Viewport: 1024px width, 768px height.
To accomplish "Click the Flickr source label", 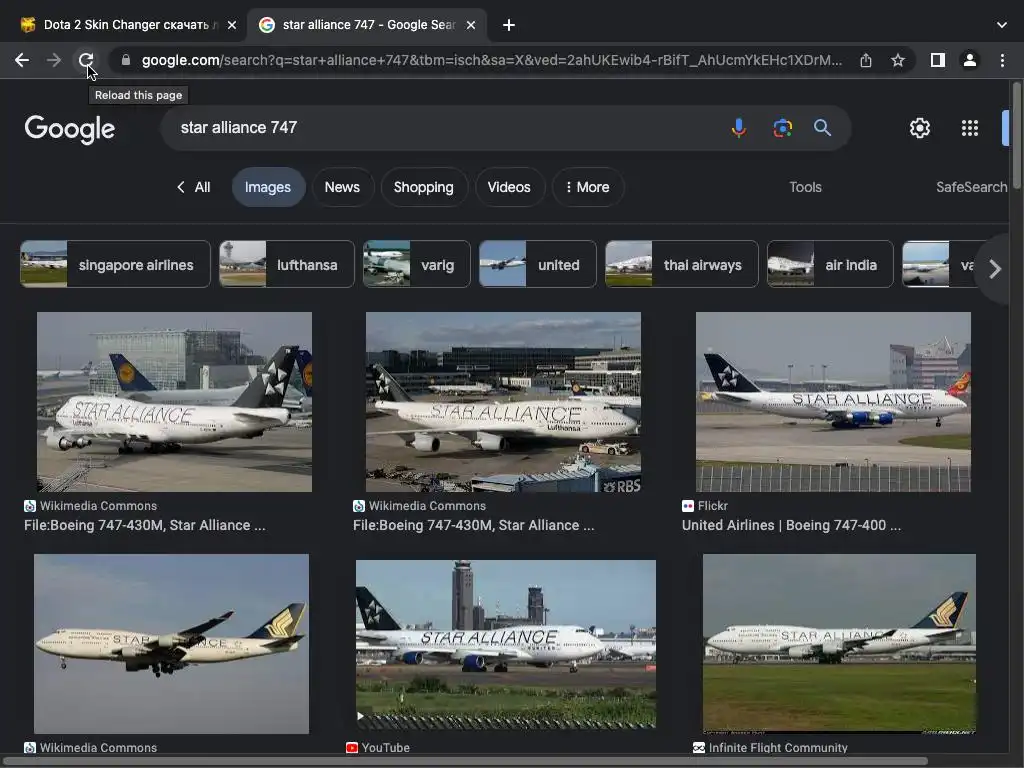I will pos(712,506).
